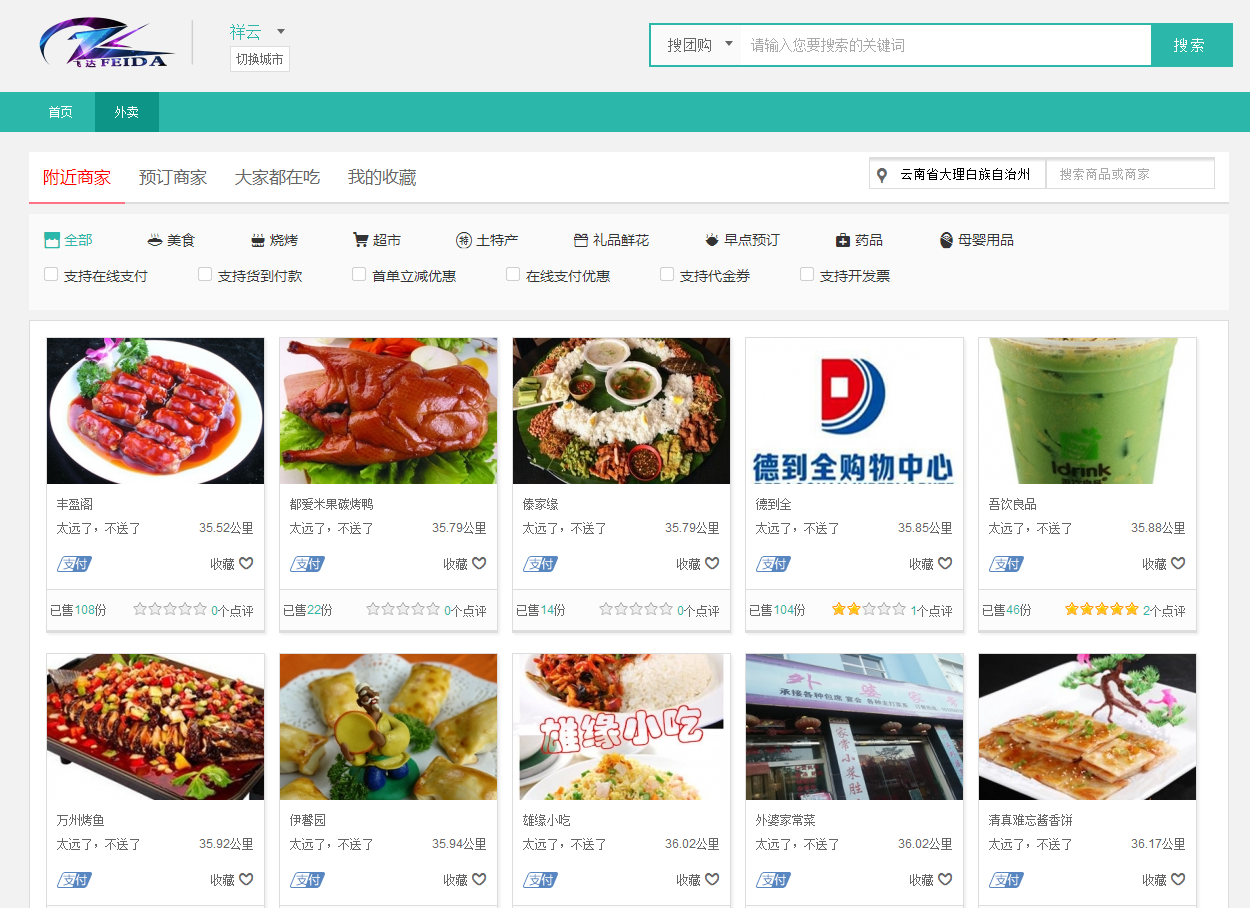Click the 切换城市 button
1250x908 pixels.
tap(260, 59)
